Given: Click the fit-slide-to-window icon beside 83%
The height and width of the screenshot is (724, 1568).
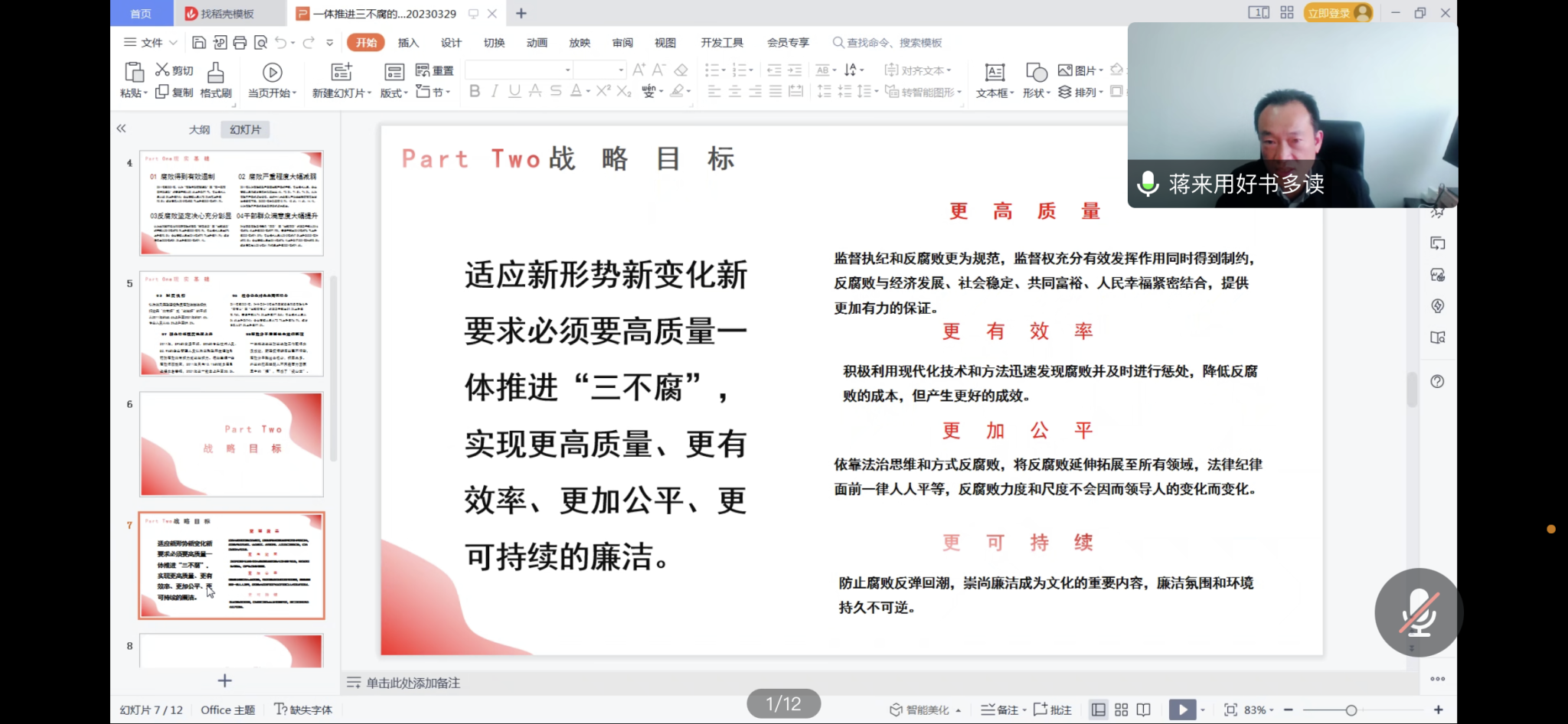Looking at the screenshot, I should [1230, 709].
